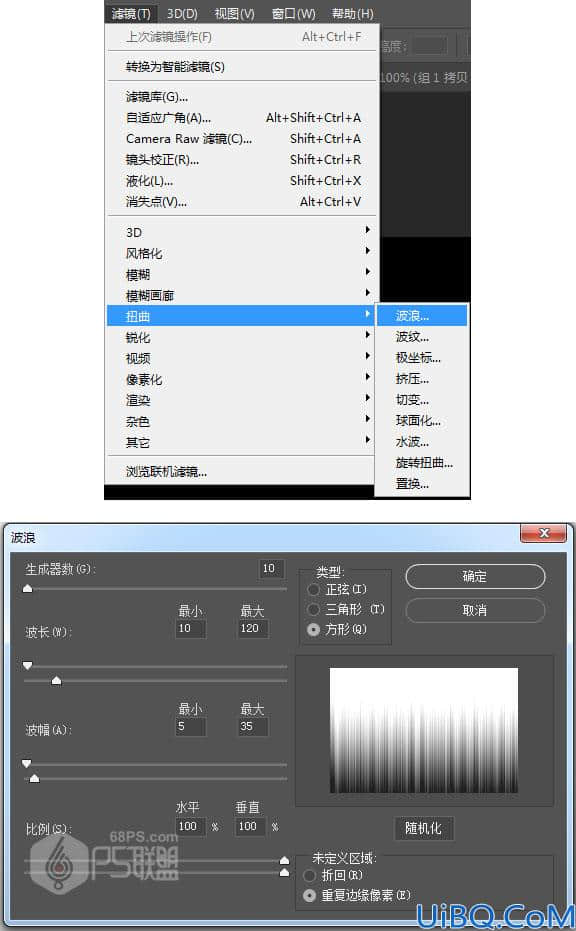This screenshot has height=931, width=576.
Task: Choose 浏览联机滤镜... entry
Action: (242, 472)
